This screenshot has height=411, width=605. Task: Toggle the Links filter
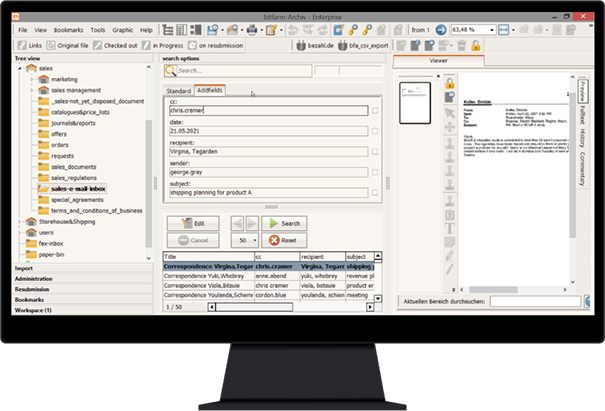point(30,46)
